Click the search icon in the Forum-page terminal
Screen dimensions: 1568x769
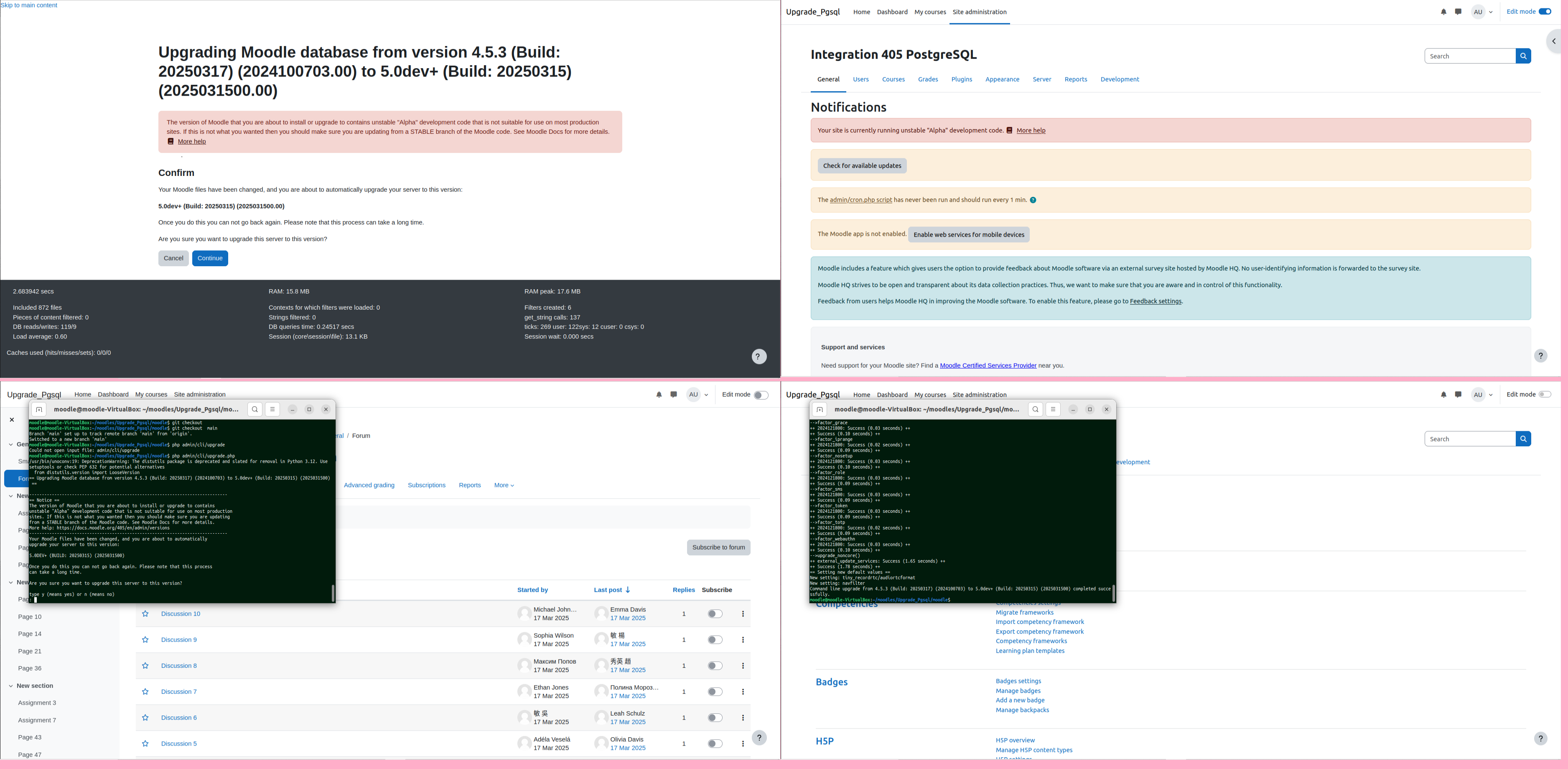pyautogui.click(x=255, y=409)
